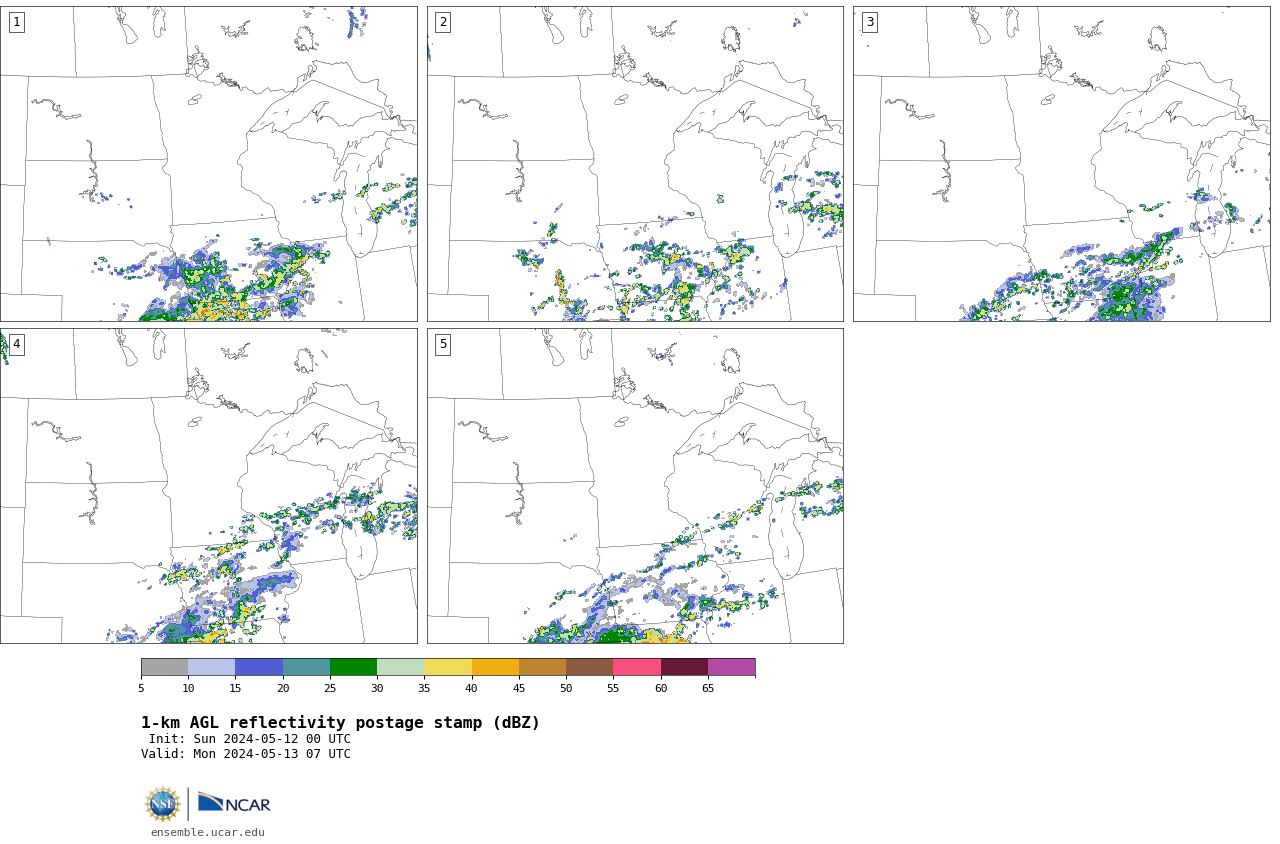Click the NCAR logo

tap(234, 803)
